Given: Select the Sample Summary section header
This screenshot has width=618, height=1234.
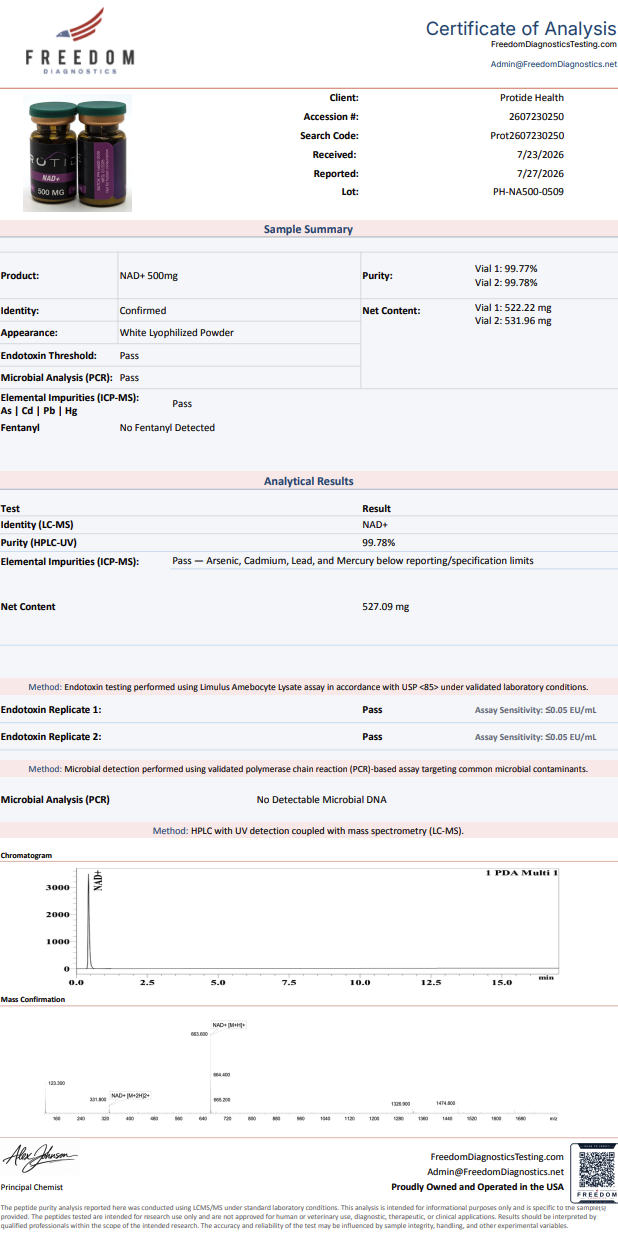Looking at the screenshot, I should 308,229.
